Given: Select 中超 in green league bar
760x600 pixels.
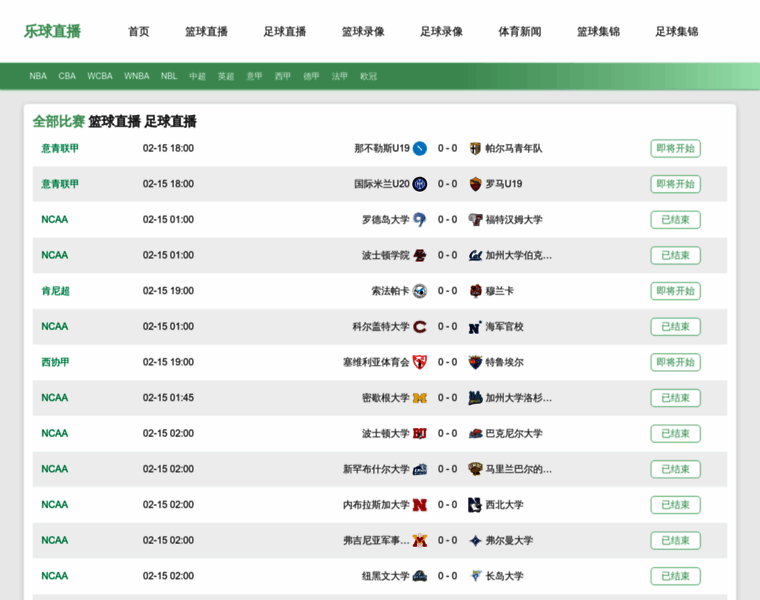Looking at the screenshot, I should 197,76.
